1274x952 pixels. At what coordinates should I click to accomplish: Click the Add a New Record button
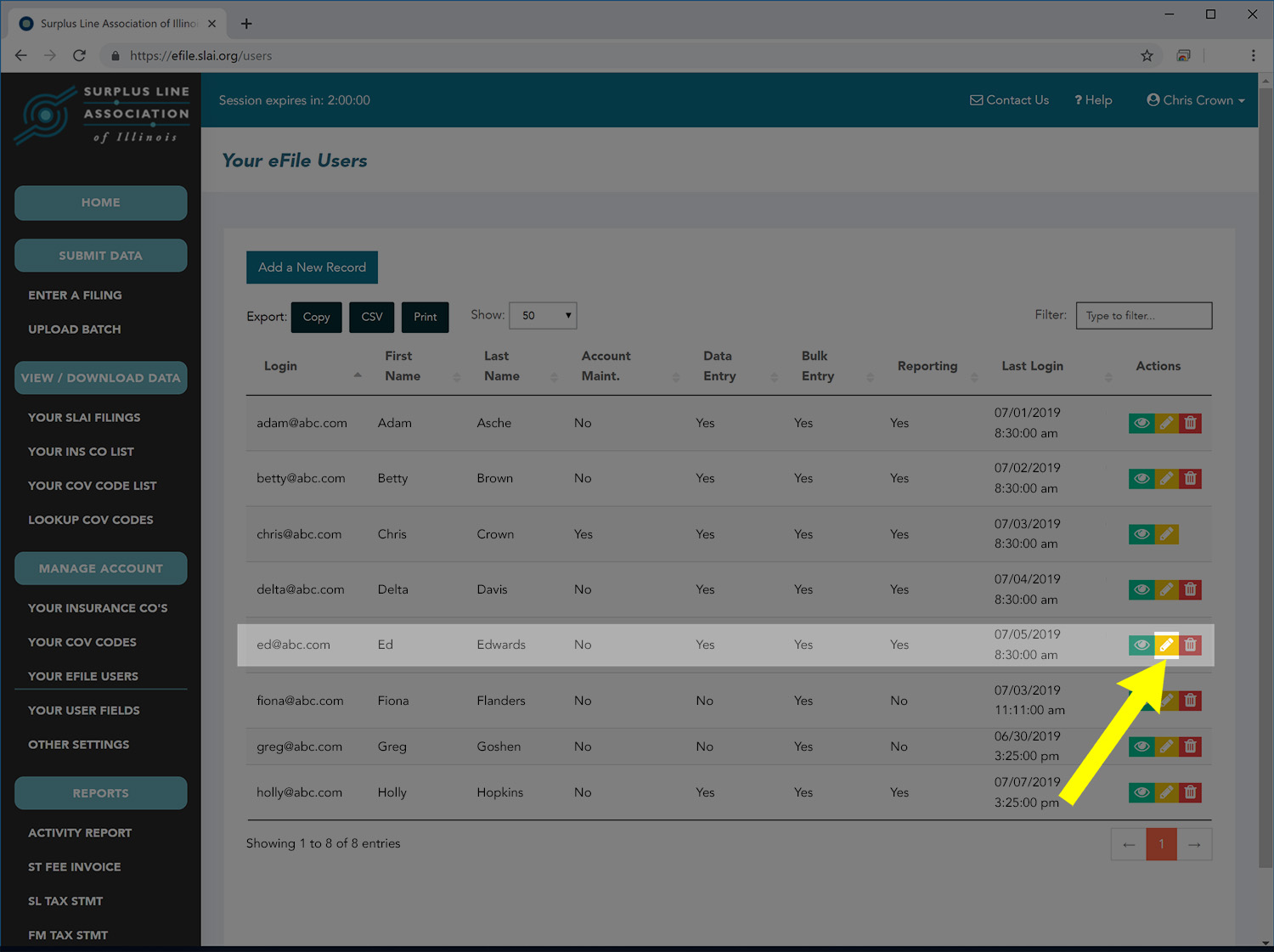(312, 268)
